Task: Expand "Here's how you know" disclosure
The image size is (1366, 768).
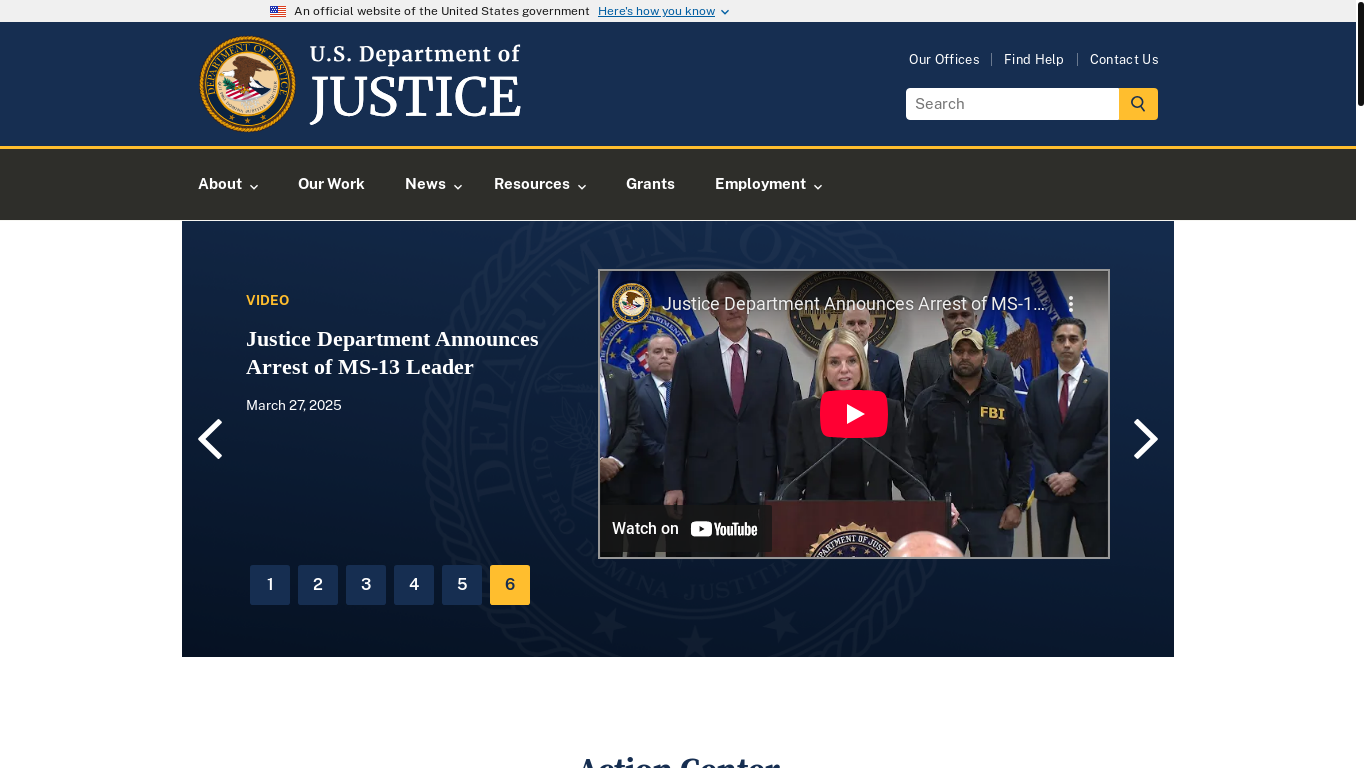Action: 663,11
